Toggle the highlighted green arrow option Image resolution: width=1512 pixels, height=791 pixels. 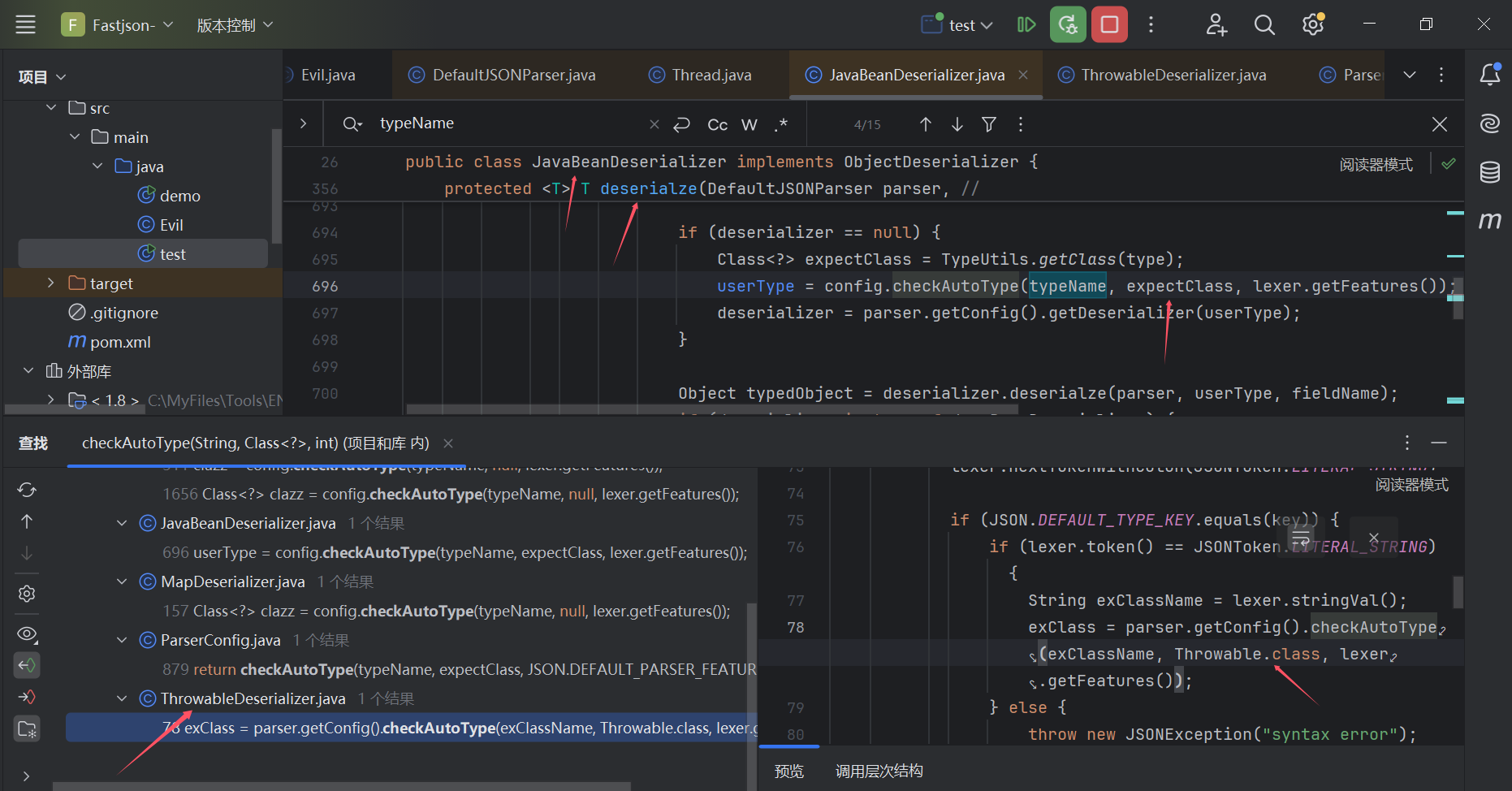27,665
